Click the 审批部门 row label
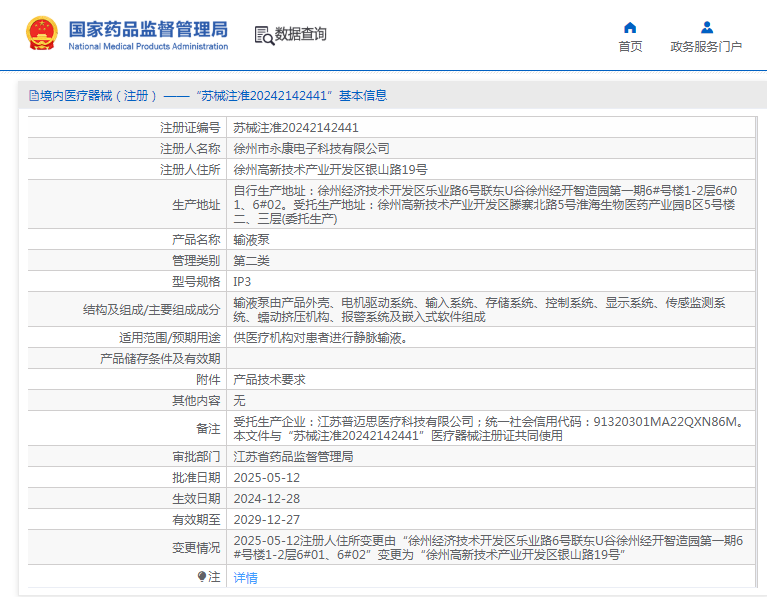Screen dimensions: 767x597 [x=196, y=457]
